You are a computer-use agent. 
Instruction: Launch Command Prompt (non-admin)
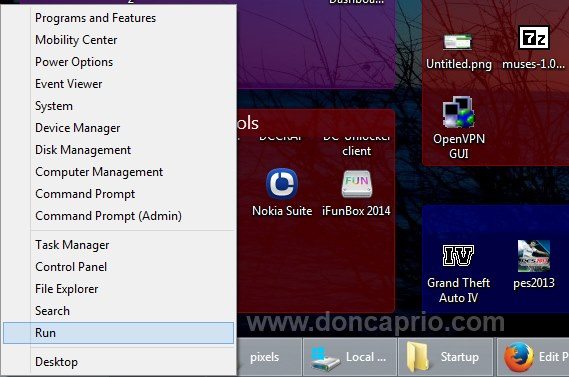click(x=119, y=194)
